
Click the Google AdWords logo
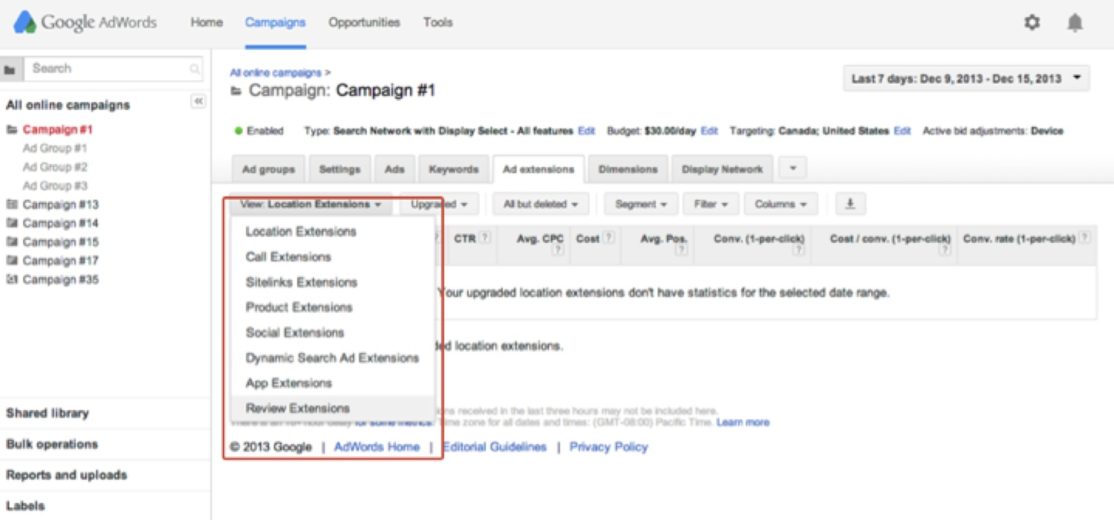(85, 22)
